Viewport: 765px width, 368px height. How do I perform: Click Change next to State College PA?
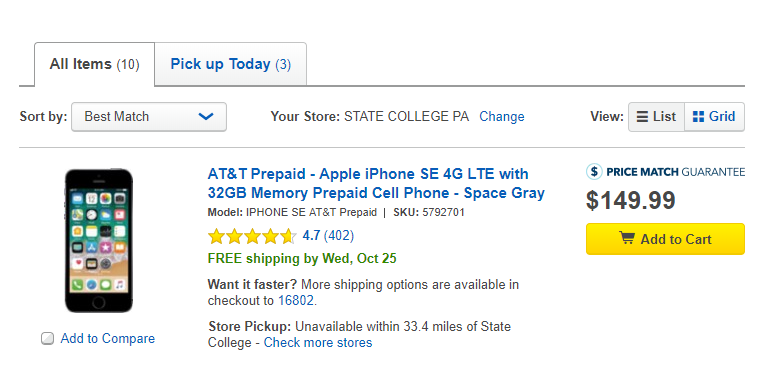(x=502, y=117)
